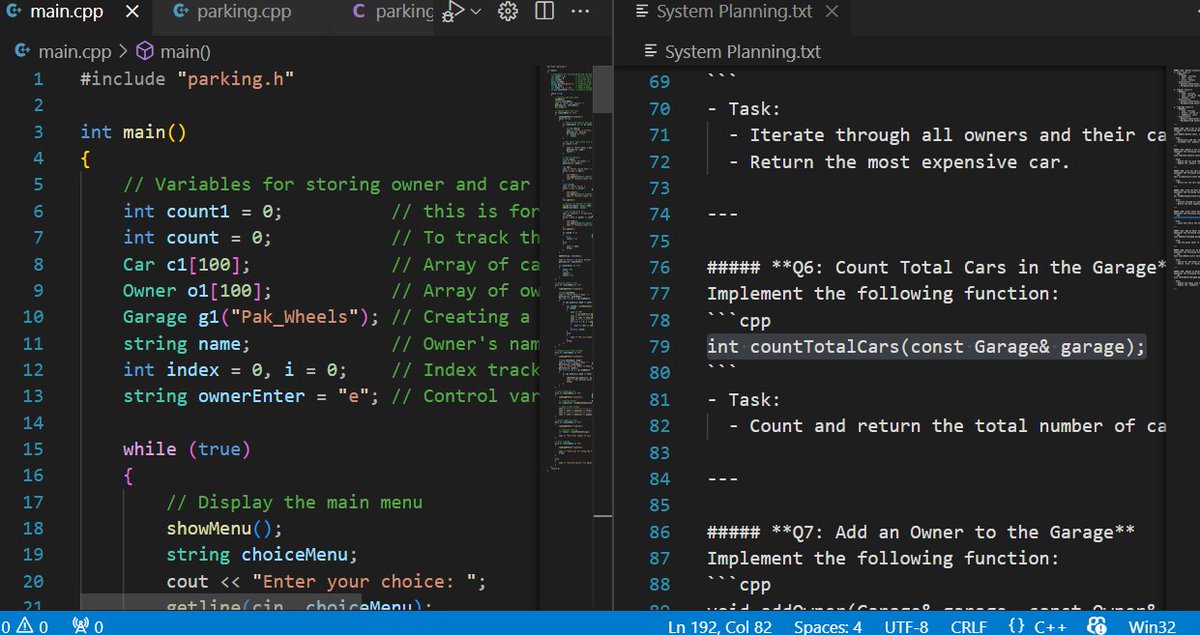
Task: Click the System Planning.txt breadcrumb
Action: (x=742, y=51)
